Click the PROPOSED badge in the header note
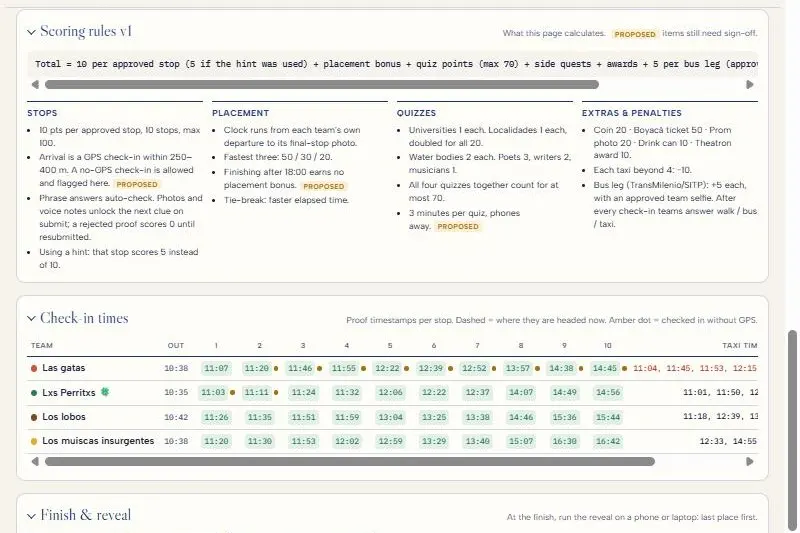 tap(635, 34)
